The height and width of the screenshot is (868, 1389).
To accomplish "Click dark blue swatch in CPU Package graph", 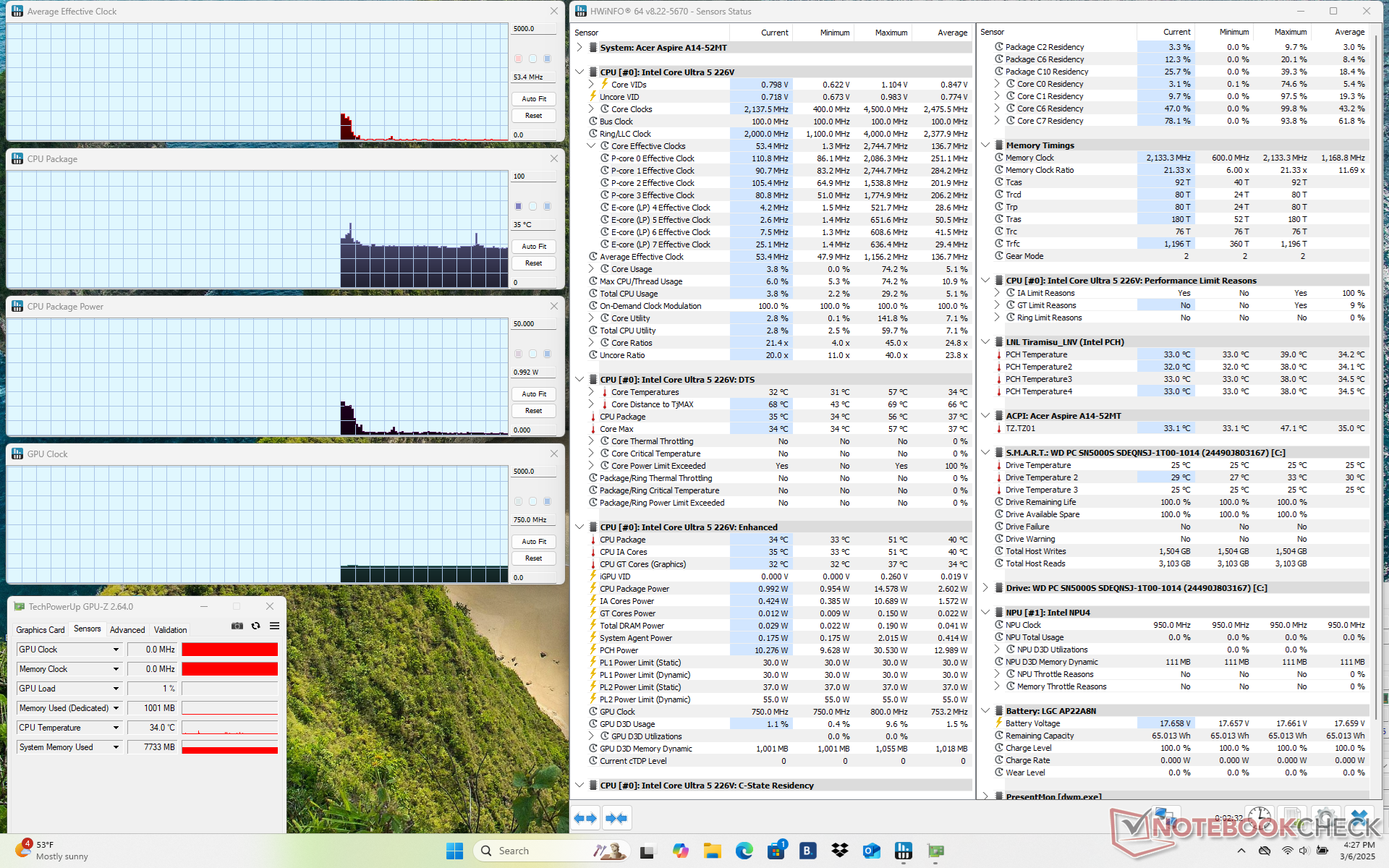I will [x=518, y=206].
